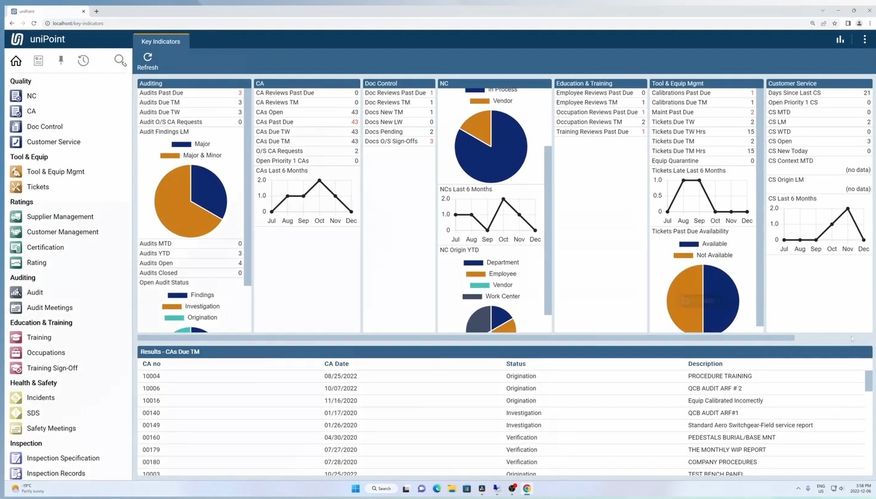Click the Incidents icon in Health & Safety
This screenshot has height=499, width=876.
point(16,398)
